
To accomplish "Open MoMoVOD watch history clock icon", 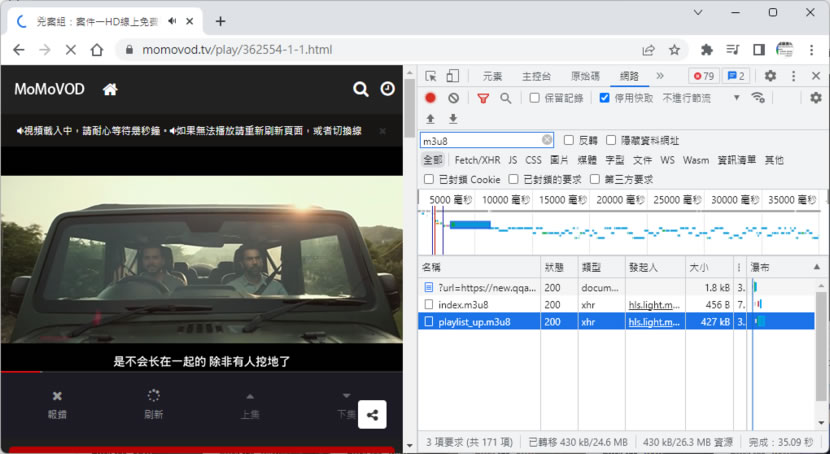I will (387, 89).
